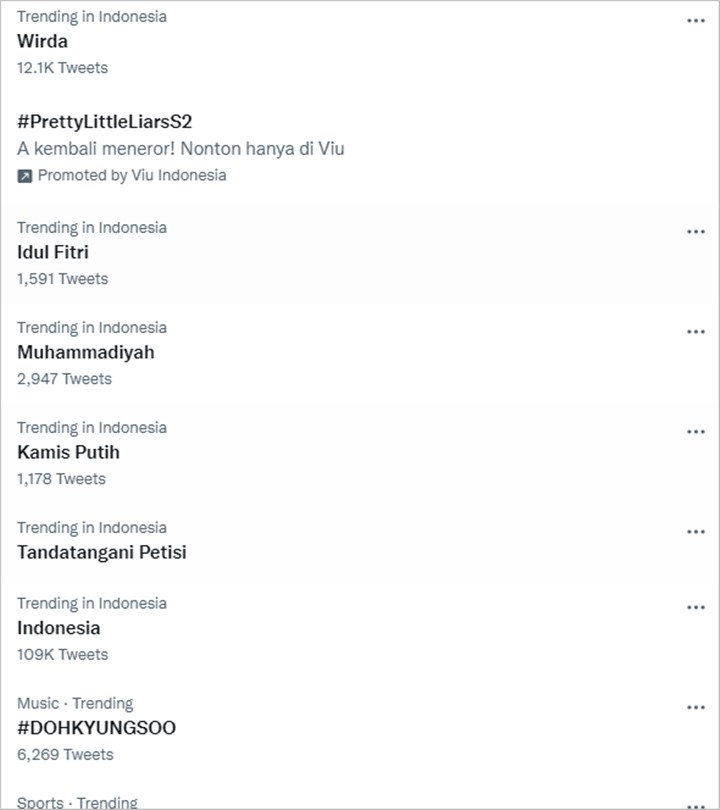
Task: Open more options for Indonesia trend
Action: coord(696,608)
